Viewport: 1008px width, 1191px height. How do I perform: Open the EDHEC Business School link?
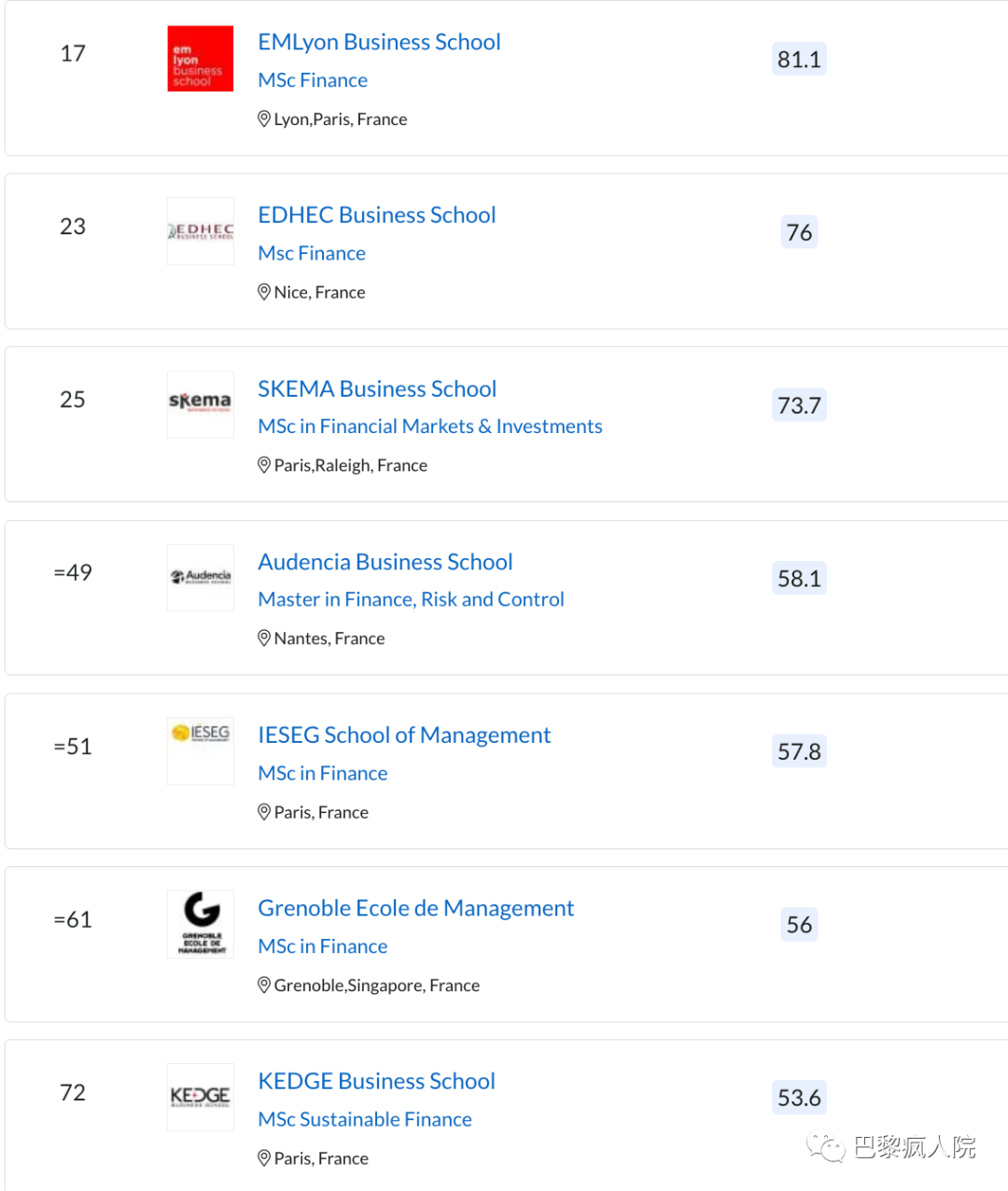pyautogui.click(x=376, y=215)
